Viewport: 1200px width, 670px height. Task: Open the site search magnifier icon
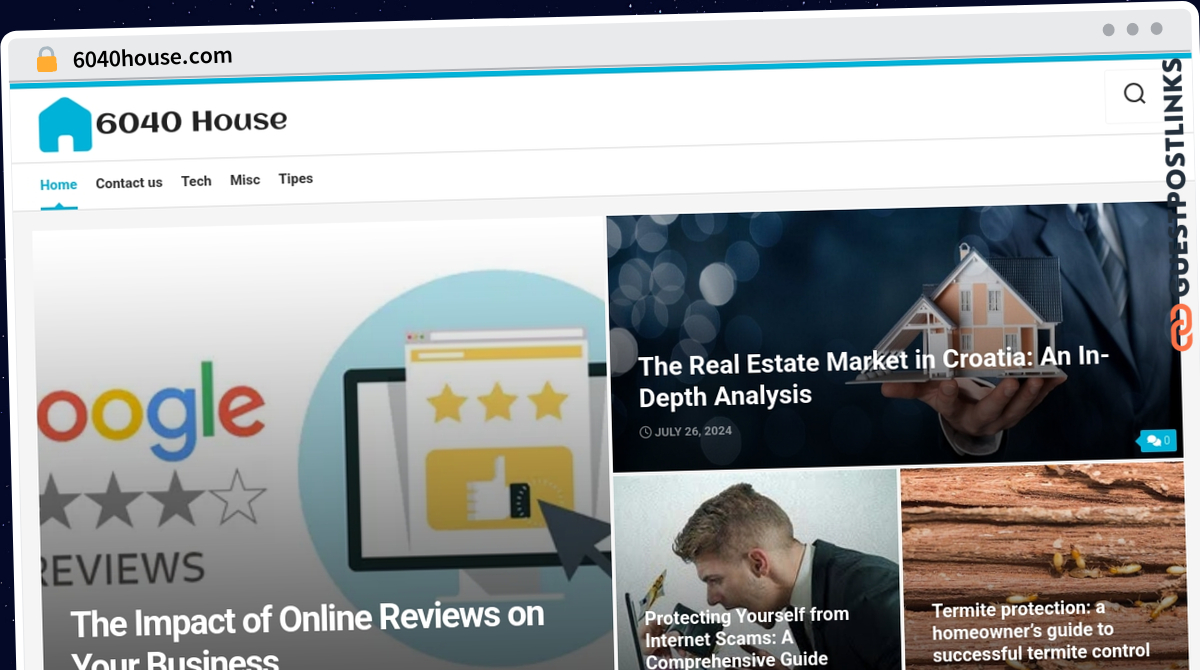click(1134, 94)
